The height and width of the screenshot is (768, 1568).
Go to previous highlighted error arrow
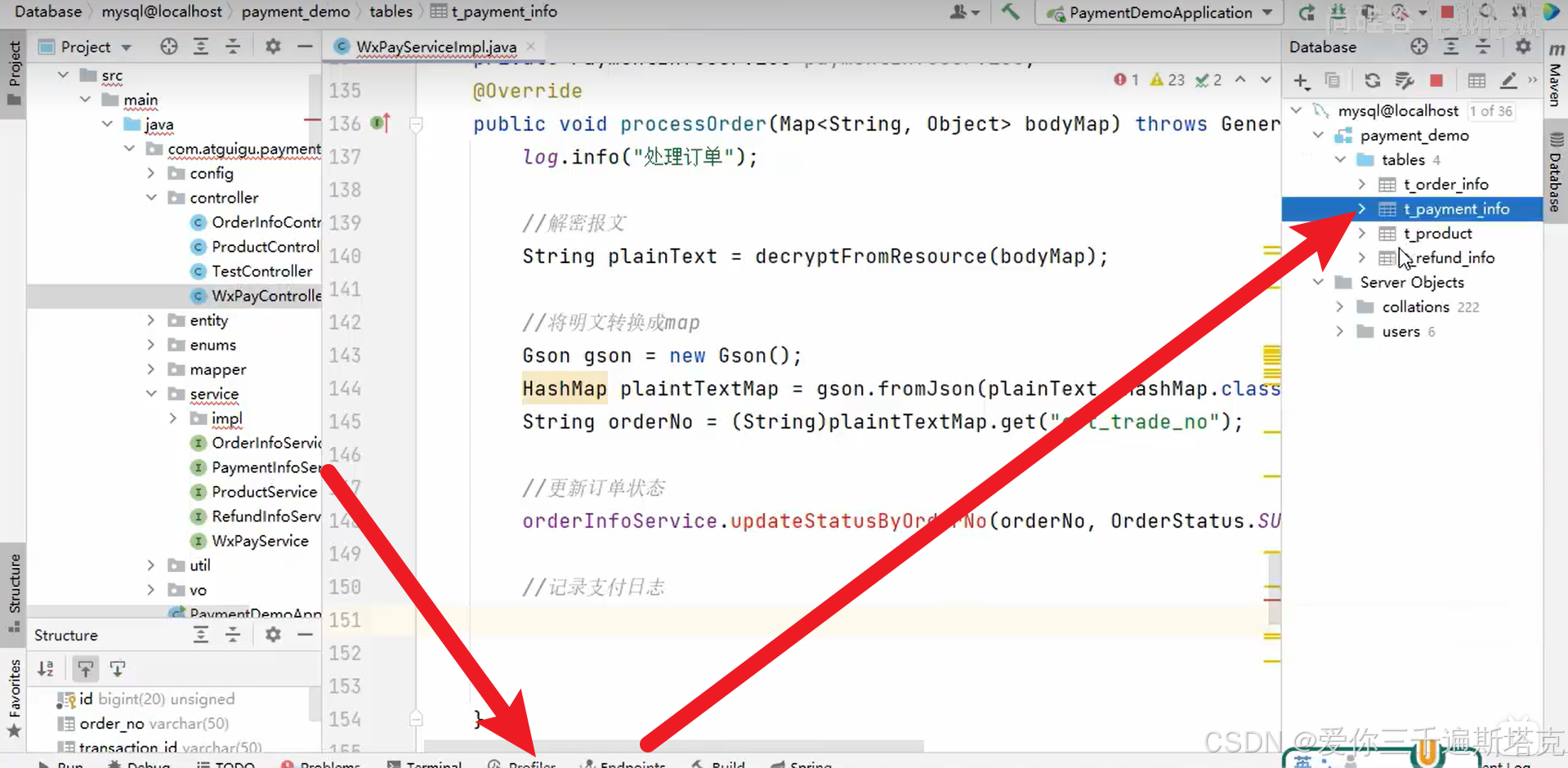pos(1240,80)
